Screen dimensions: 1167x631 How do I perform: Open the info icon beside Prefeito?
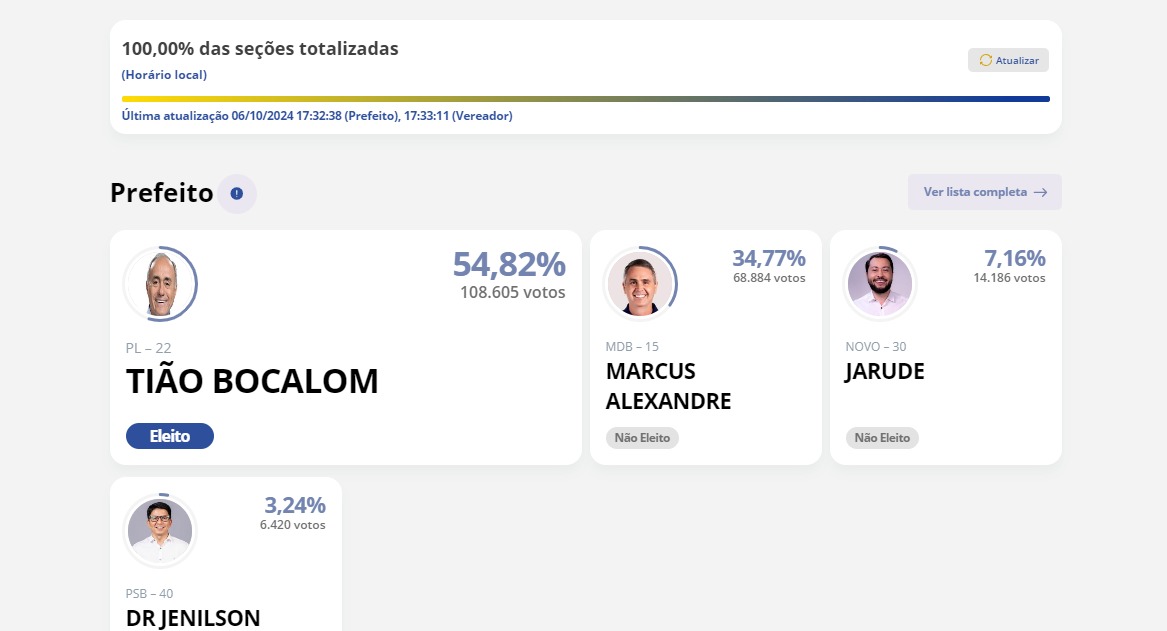(x=237, y=193)
